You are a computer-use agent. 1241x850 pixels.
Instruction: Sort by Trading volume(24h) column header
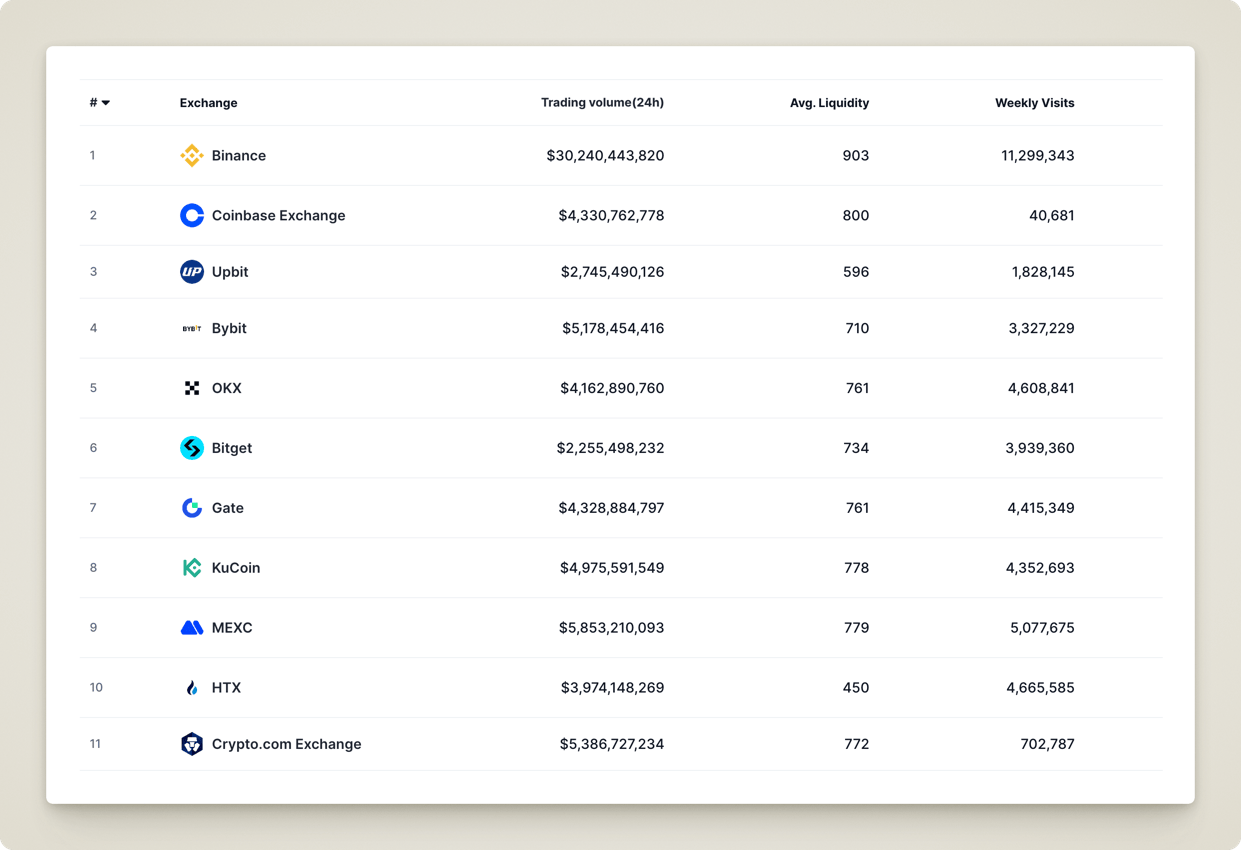602,102
